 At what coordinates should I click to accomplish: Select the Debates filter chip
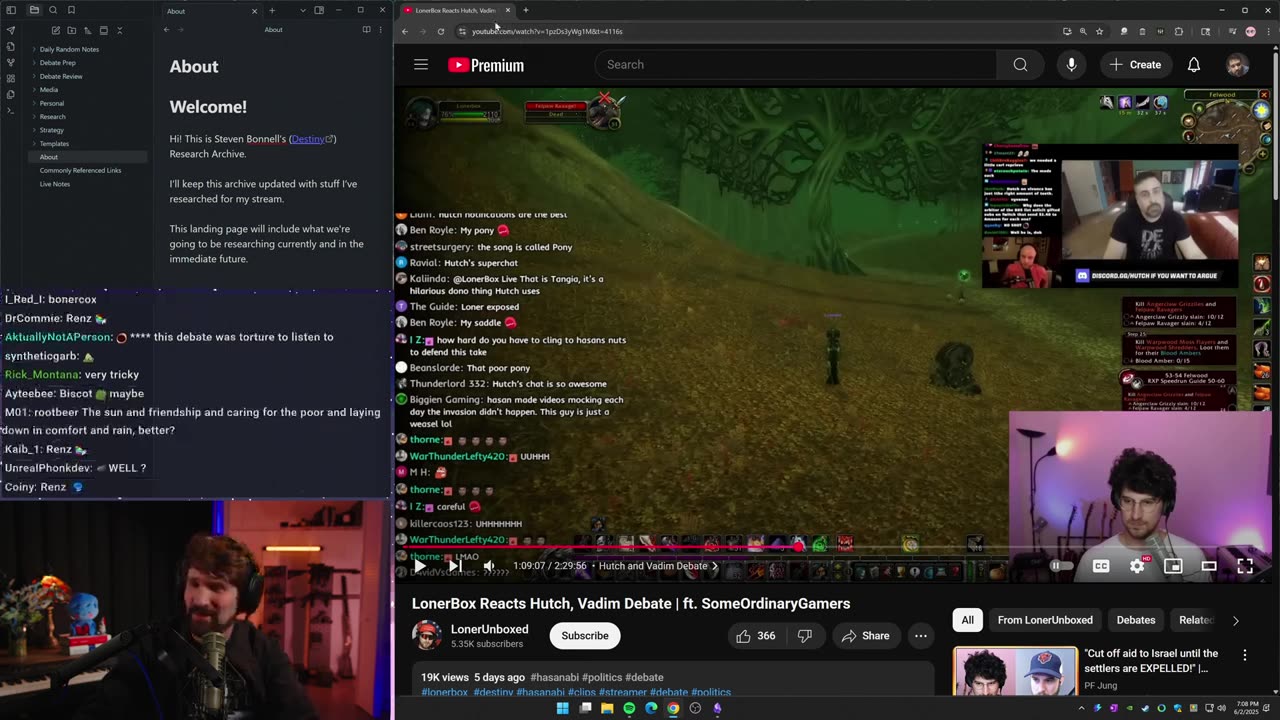(1136, 620)
